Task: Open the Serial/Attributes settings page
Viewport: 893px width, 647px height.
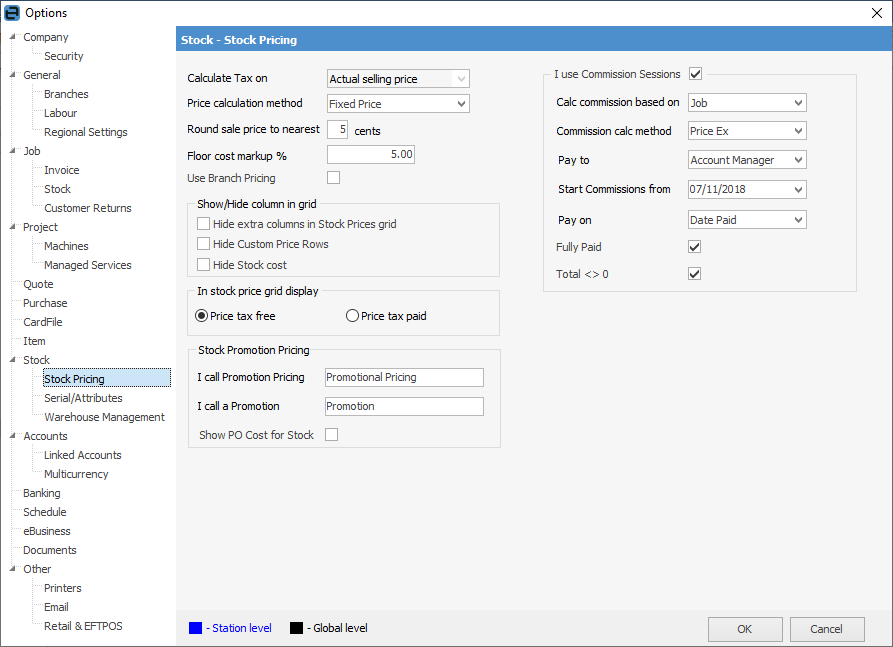Action: click(x=83, y=398)
